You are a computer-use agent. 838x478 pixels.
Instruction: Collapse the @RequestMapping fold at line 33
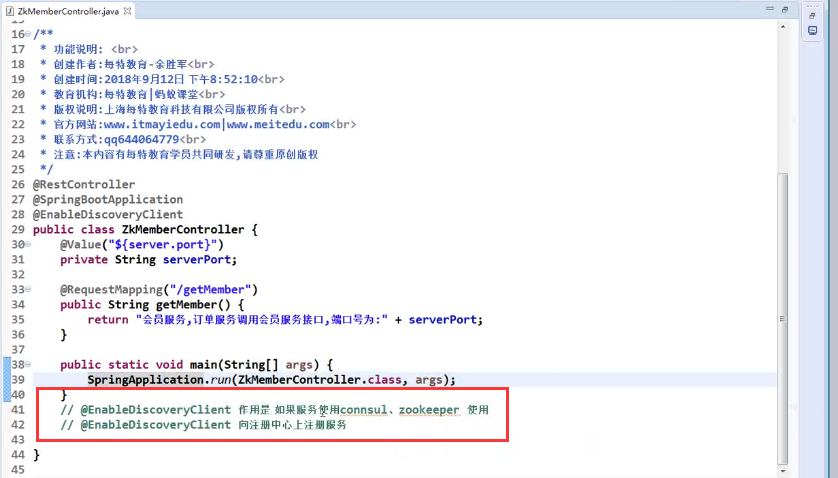(x=28, y=289)
